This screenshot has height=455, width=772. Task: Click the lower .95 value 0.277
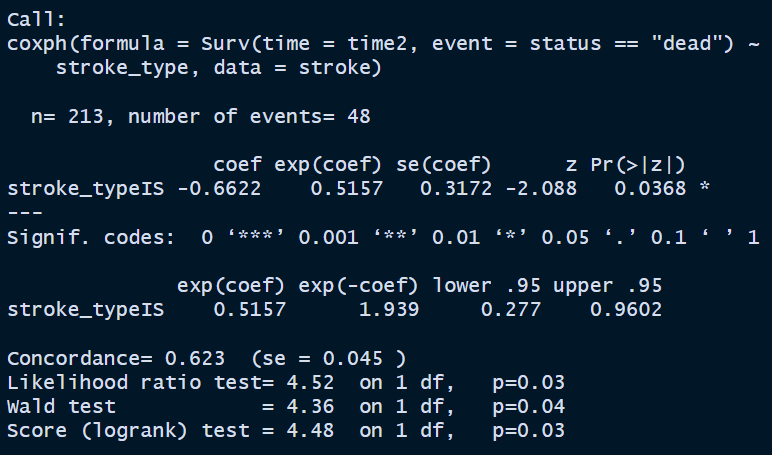point(511,310)
